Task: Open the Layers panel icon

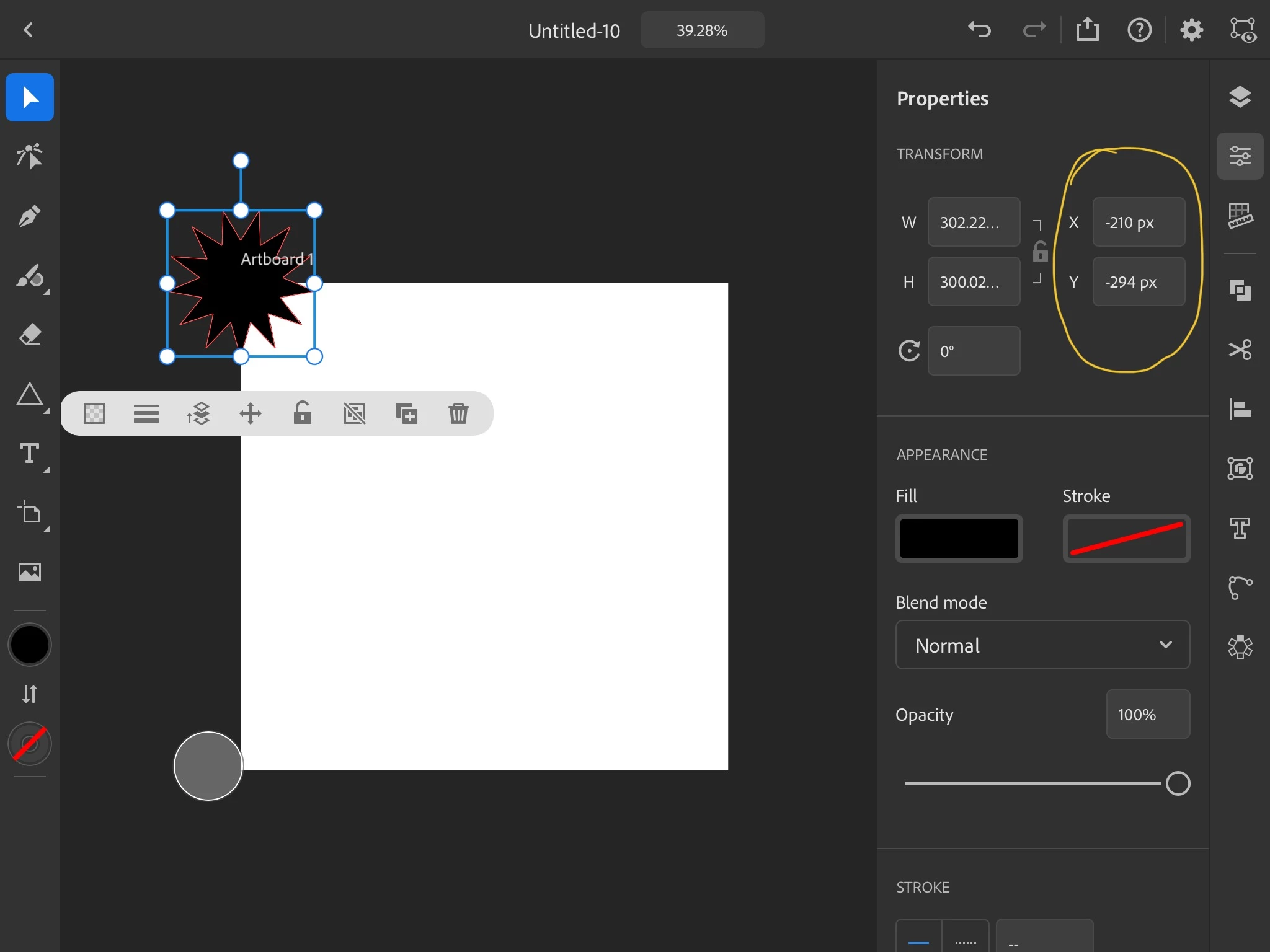Action: pos(1240,97)
